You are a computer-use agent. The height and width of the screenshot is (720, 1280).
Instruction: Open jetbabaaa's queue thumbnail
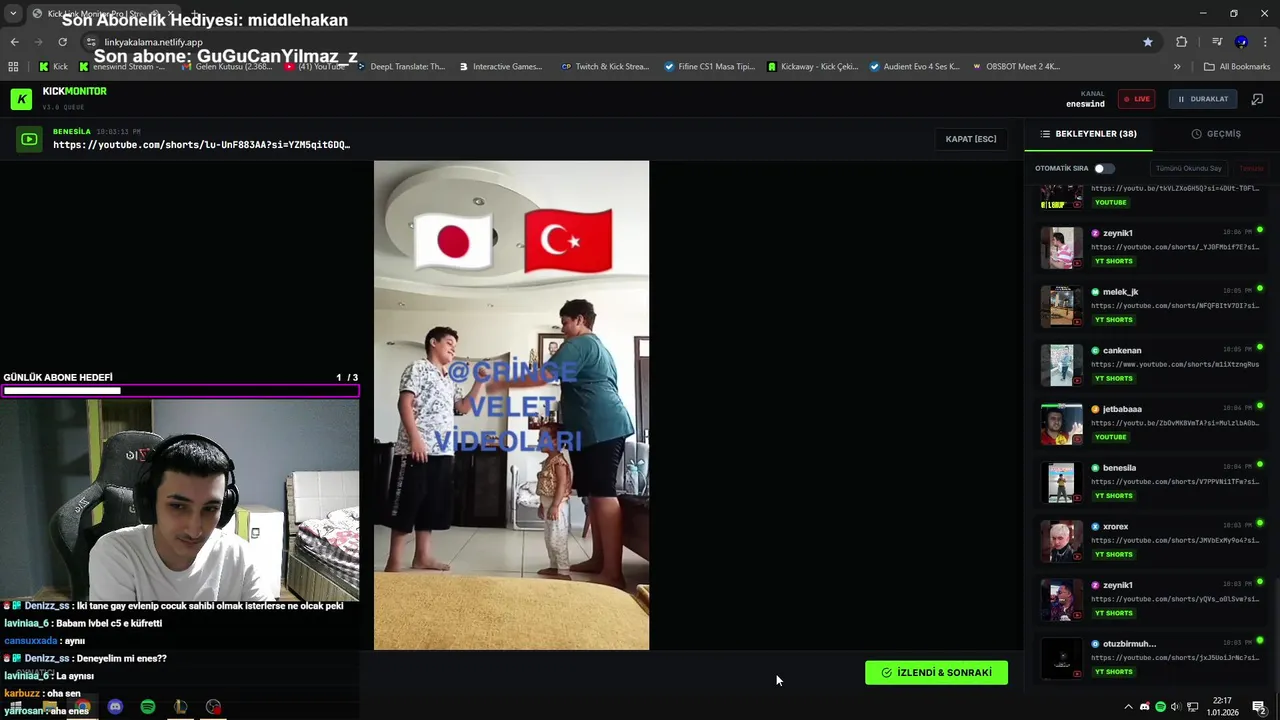click(x=1061, y=424)
